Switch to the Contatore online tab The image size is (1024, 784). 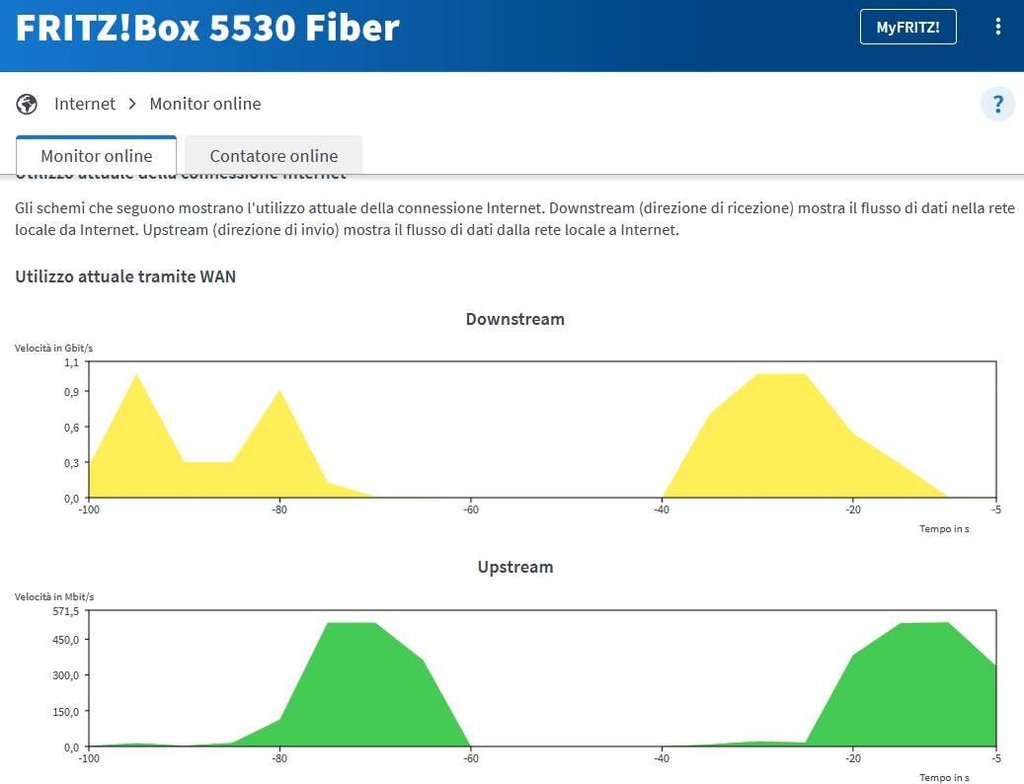coord(274,155)
